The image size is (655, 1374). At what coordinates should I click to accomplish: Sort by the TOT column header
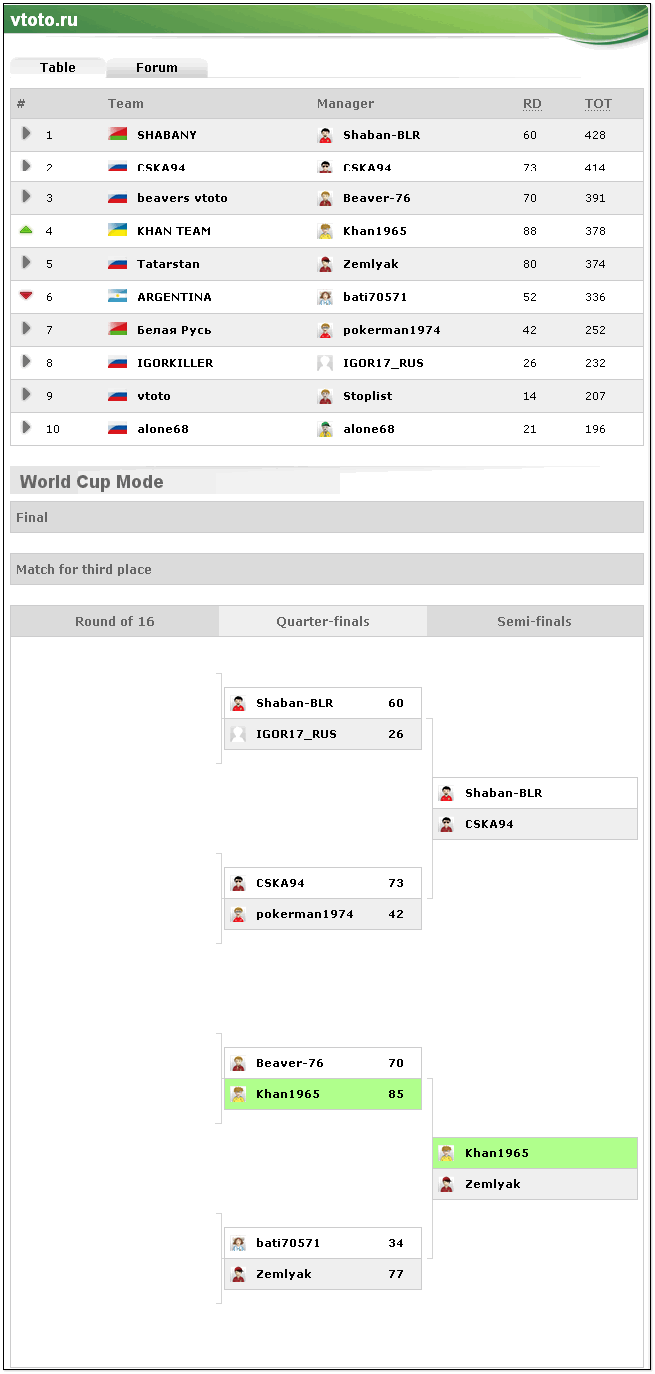tap(598, 103)
